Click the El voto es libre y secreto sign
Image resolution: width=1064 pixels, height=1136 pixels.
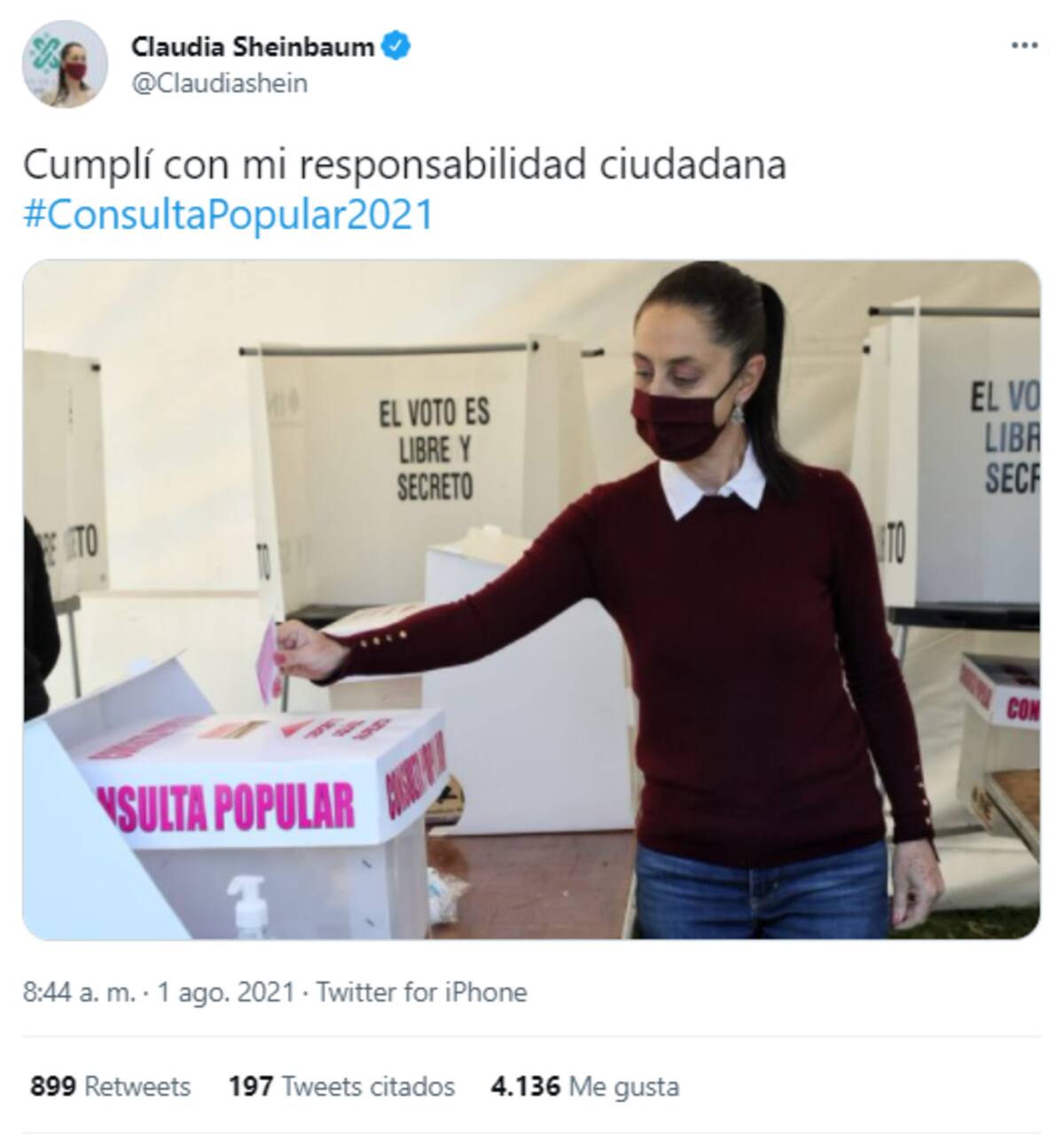pyautogui.click(x=434, y=448)
